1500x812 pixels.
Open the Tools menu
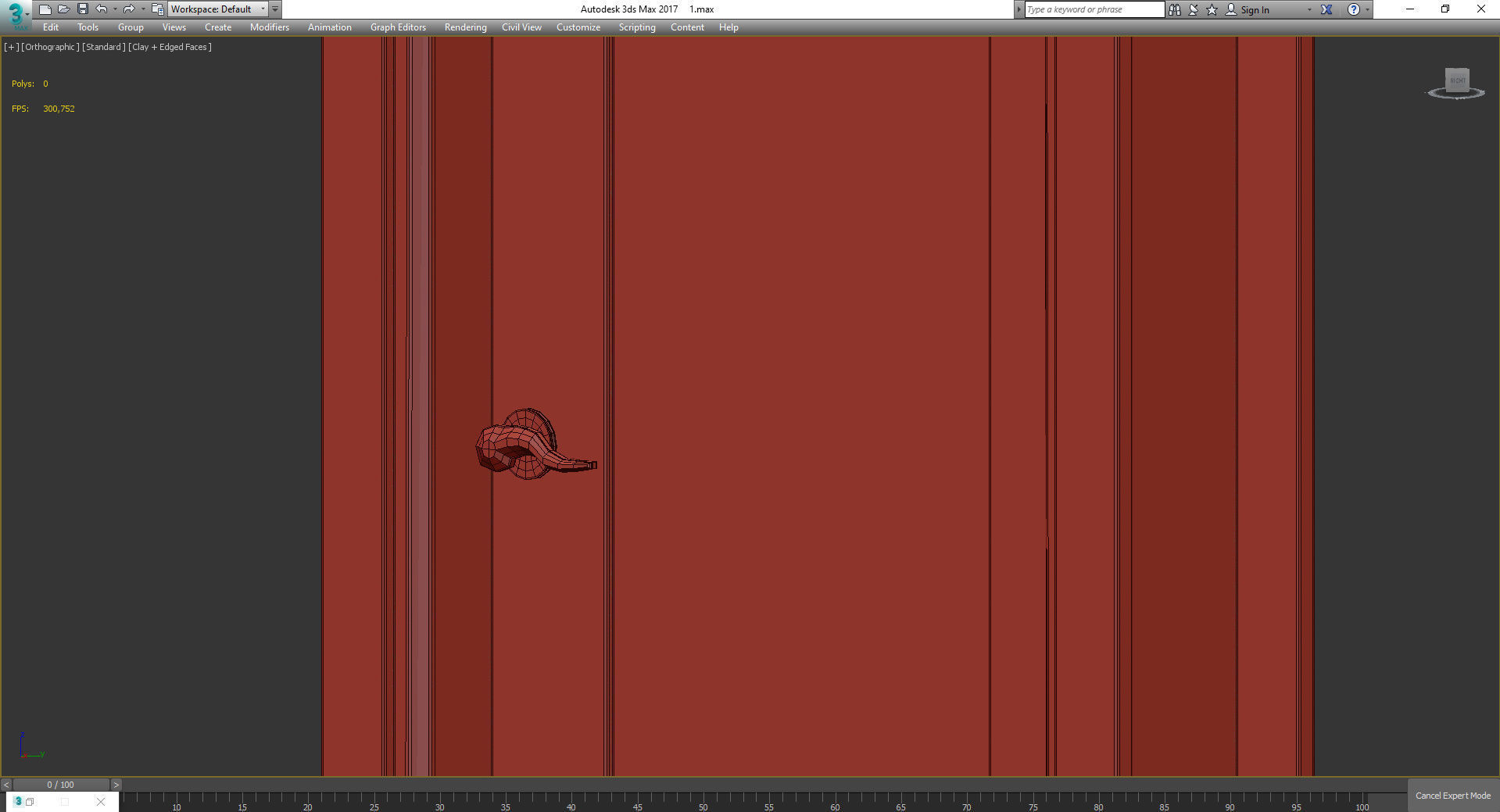click(88, 27)
